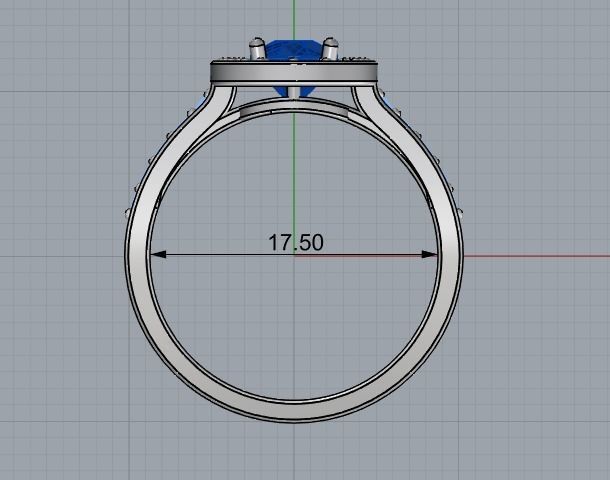Click the dimension line's left arrowhead
This screenshot has width=610, height=480.
(x=158, y=255)
